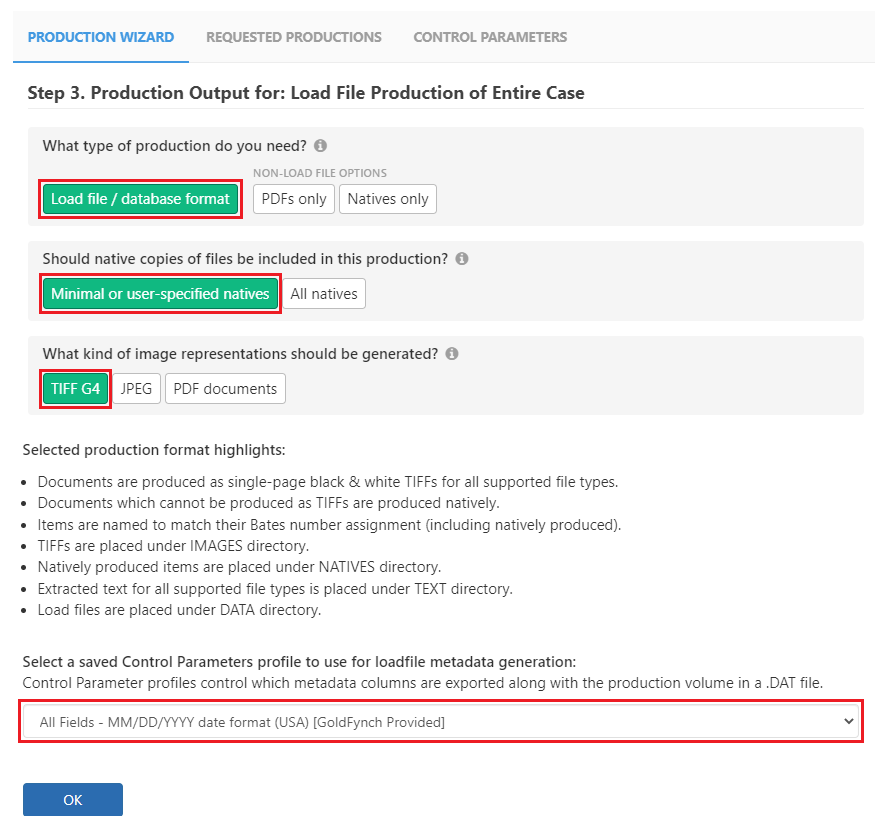Viewport: 875px width, 835px height.
Task: Open the Control Parameters tab
Action: [x=489, y=37]
